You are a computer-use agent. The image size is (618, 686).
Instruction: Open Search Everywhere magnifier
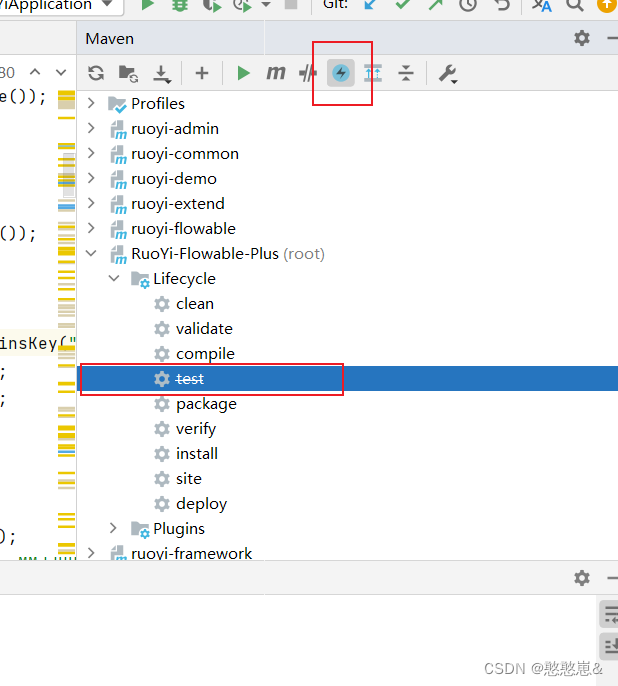point(574,5)
